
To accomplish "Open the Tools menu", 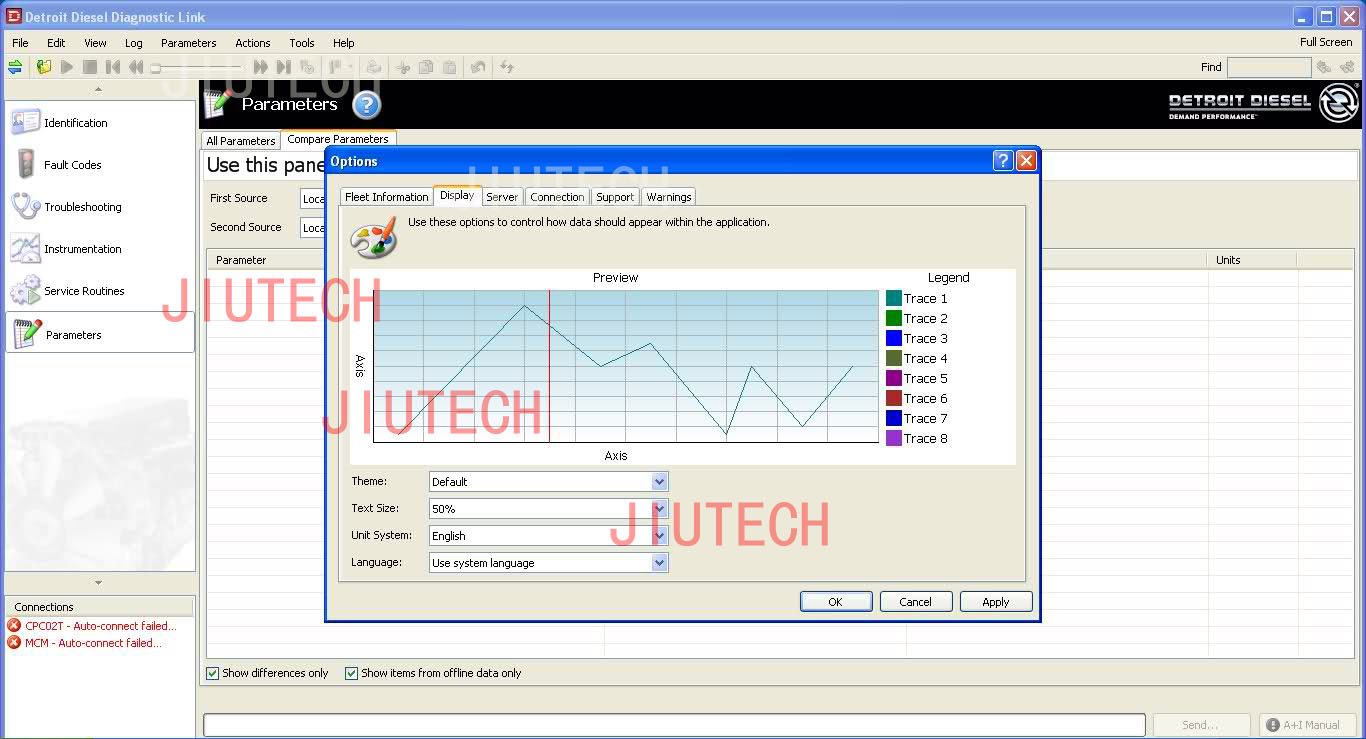I will pos(302,43).
